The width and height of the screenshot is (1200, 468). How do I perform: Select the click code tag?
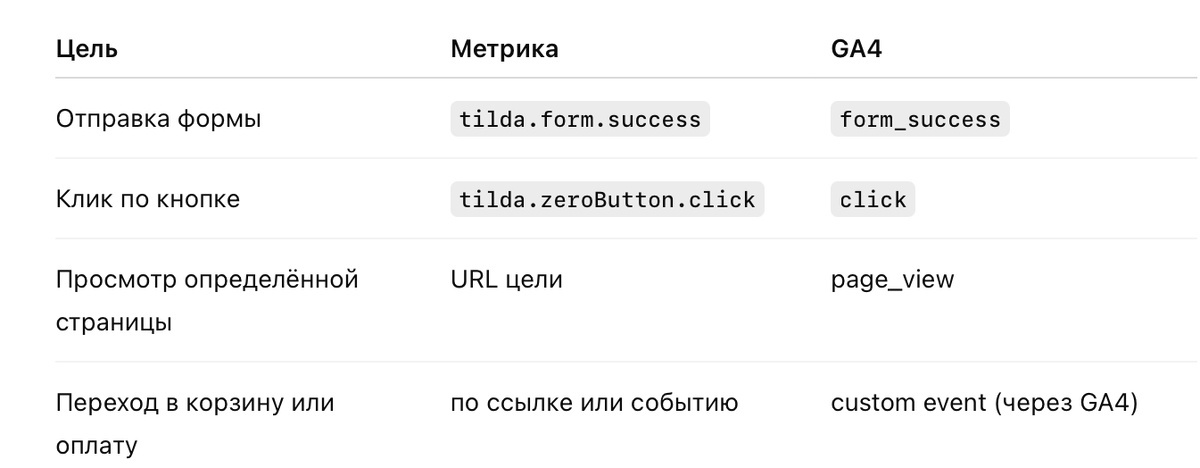coord(873,199)
